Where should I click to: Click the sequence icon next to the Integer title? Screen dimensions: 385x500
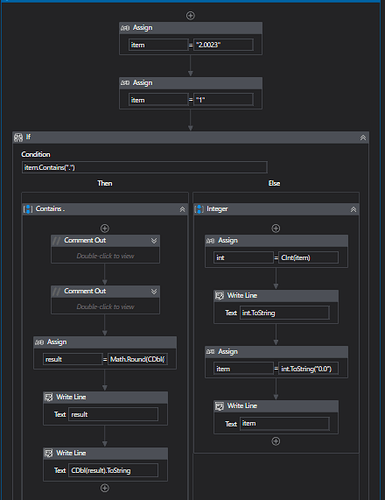pos(199,209)
